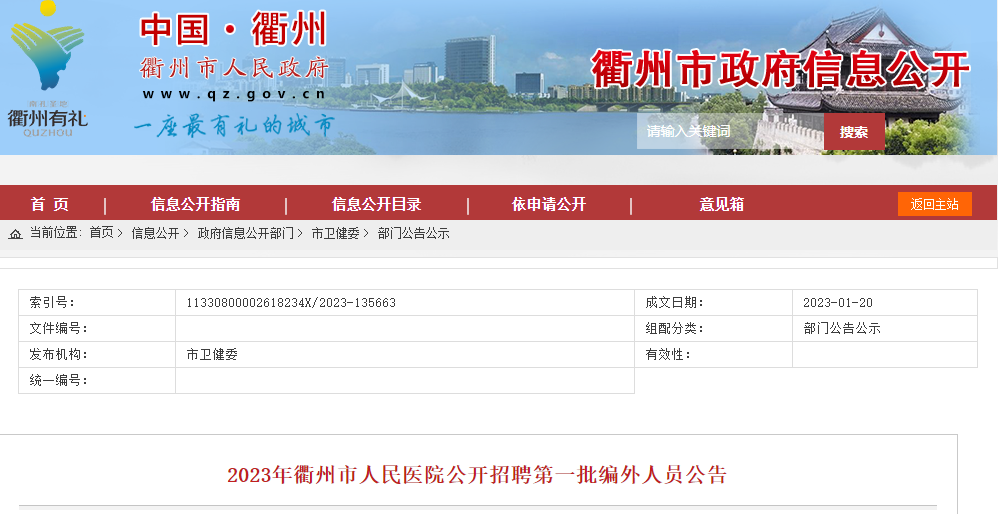This screenshot has width=998, height=514.
Task: Click the 统一编号 label cell
Action: tap(97, 380)
